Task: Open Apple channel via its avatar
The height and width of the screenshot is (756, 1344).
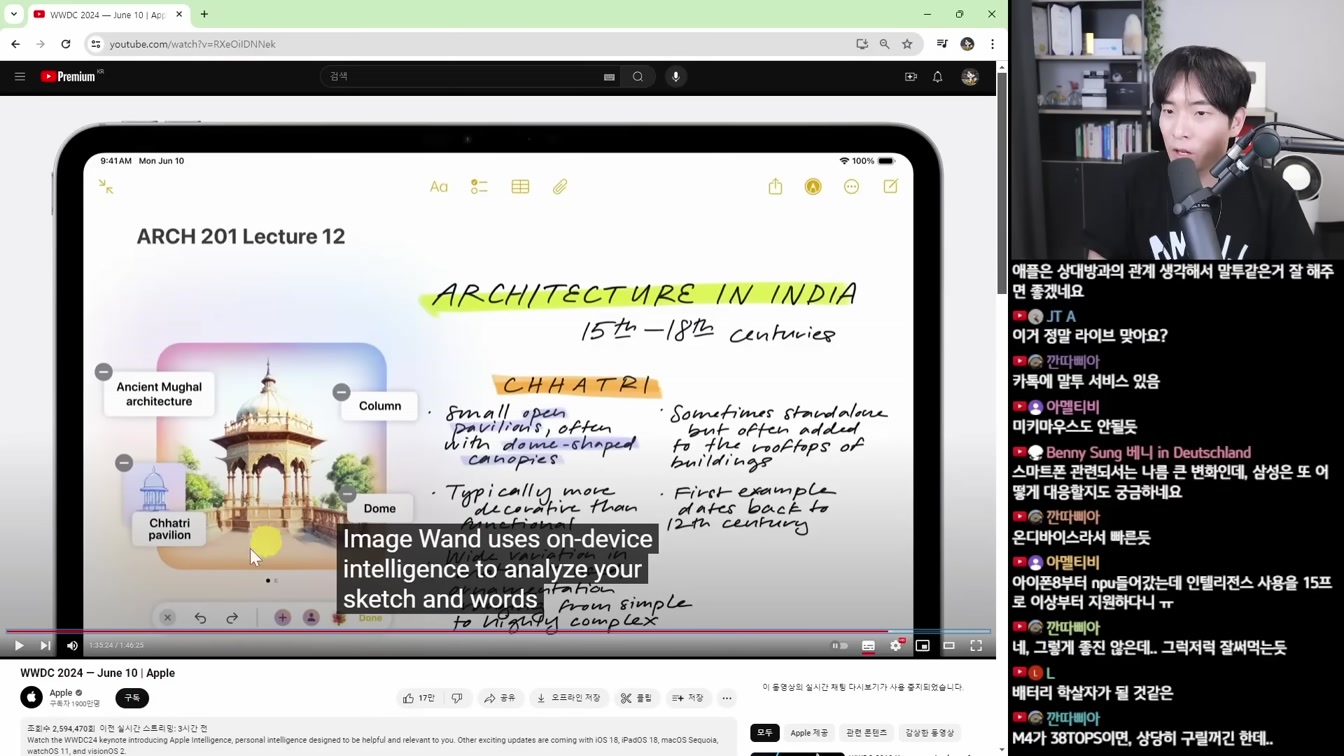Action: tap(32, 697)
